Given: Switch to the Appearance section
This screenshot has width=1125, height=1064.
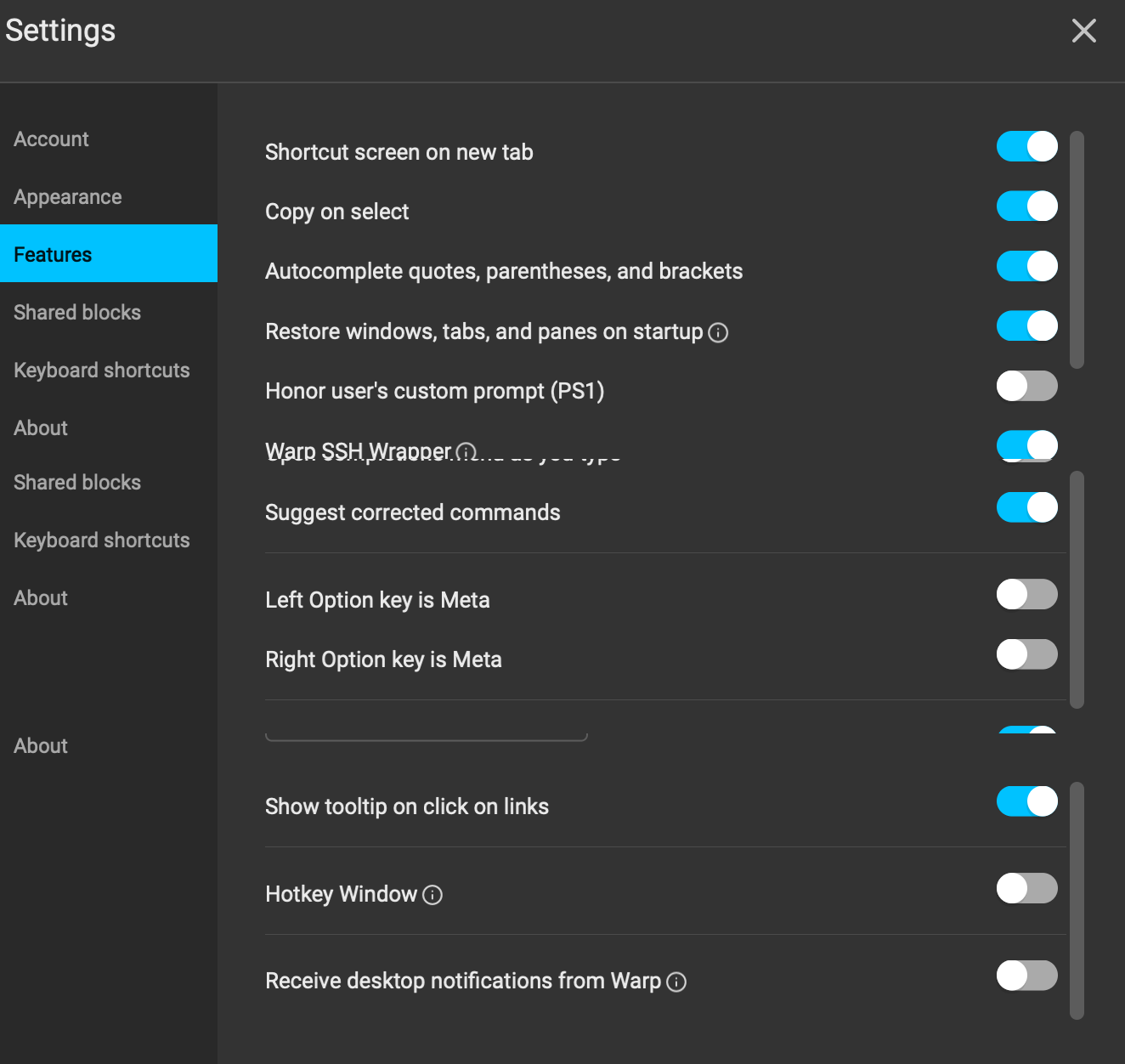Looking at the screenshot, I should pos(68,197).
